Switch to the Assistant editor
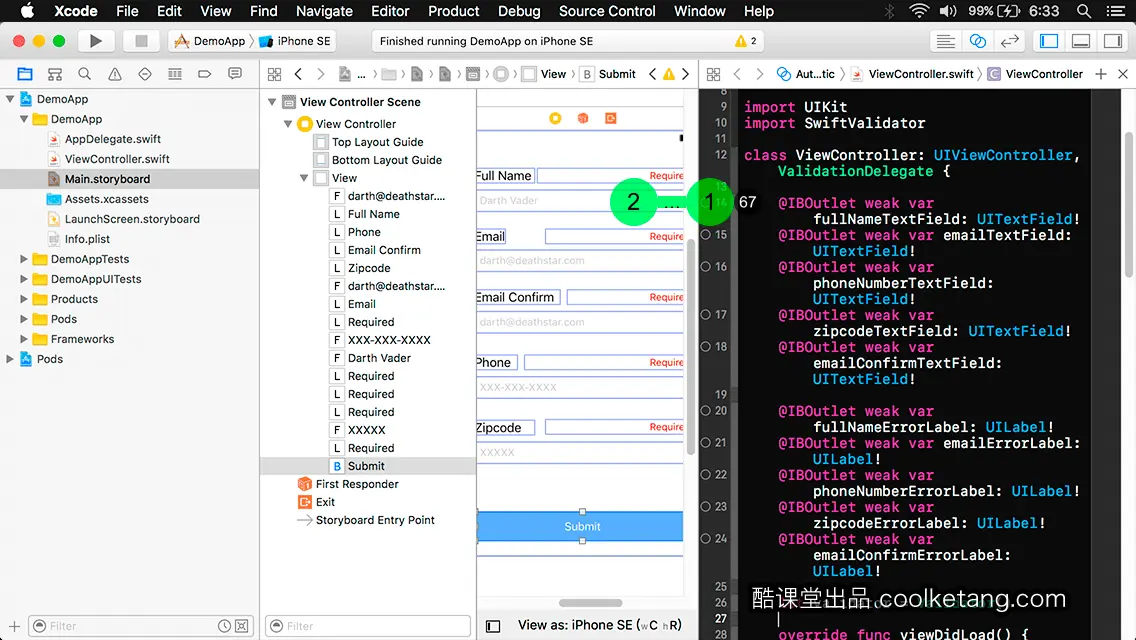 click(x=977, y=41)
